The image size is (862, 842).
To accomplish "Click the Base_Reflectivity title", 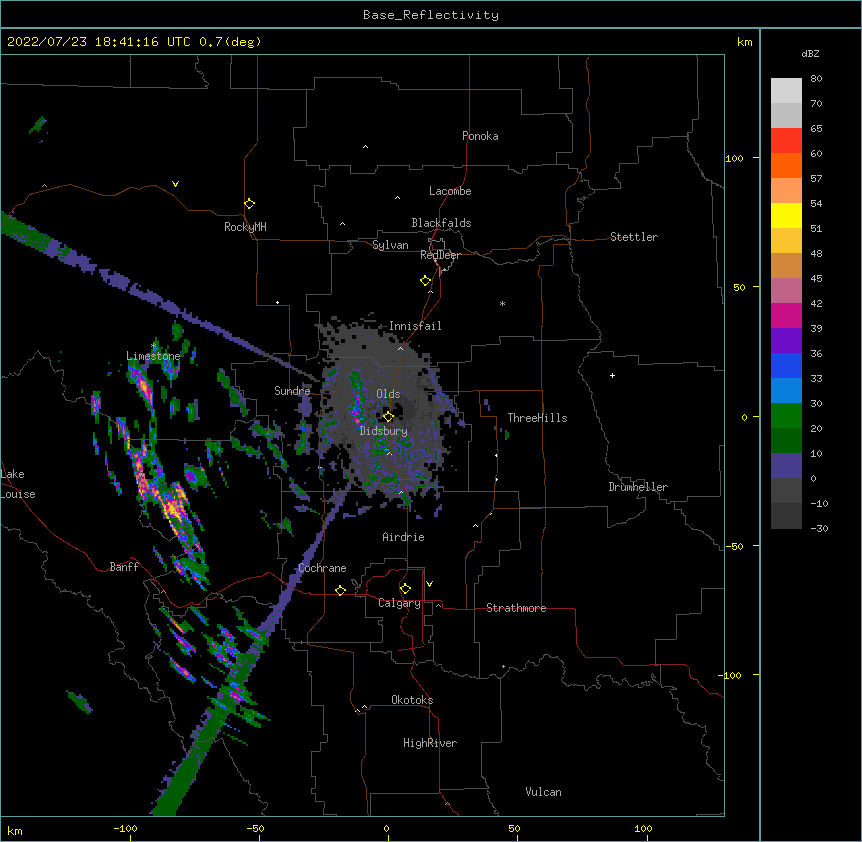I will click(431, 15).
